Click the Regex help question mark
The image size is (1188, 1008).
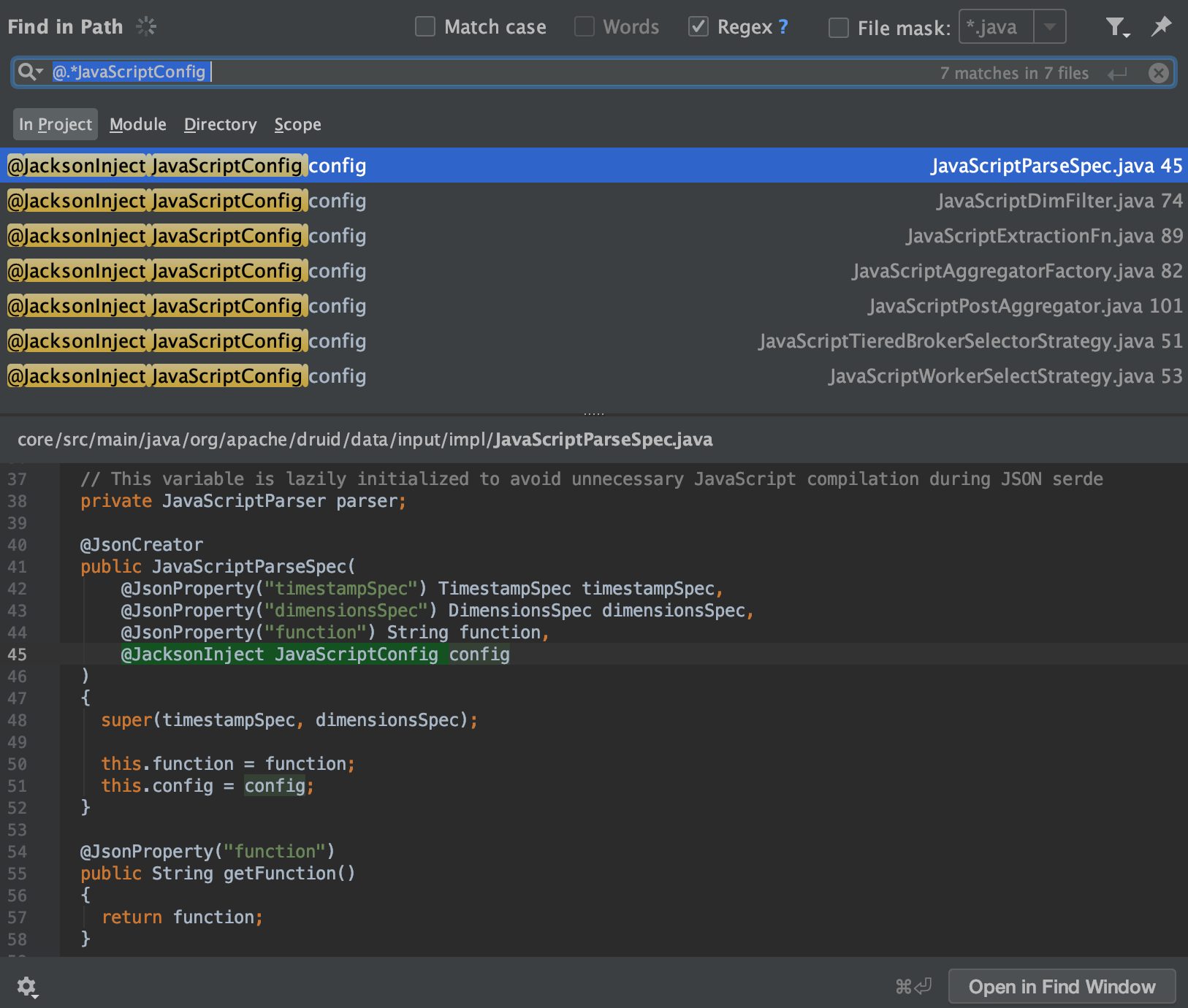coord(783,27)
